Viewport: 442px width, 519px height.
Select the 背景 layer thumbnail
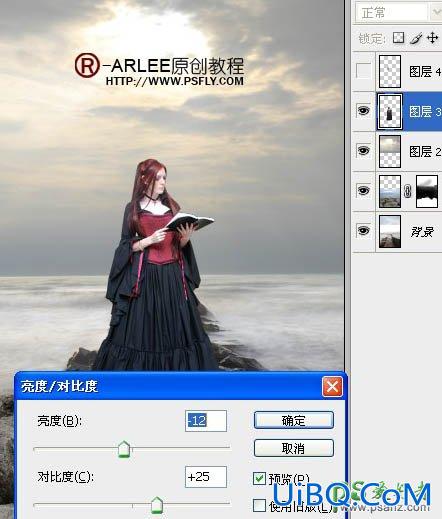coord(390,231)
